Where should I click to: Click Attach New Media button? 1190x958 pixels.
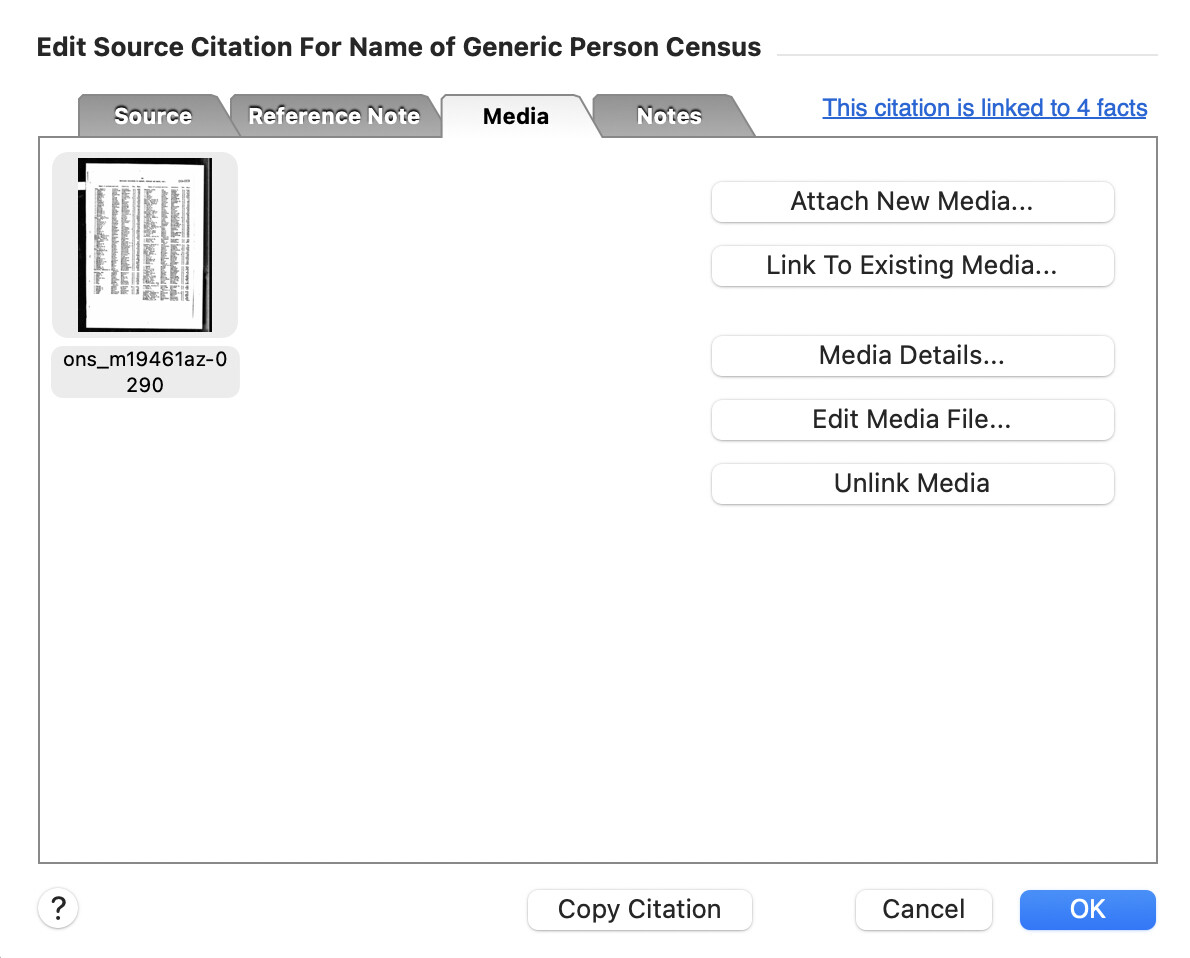[912, 201]
